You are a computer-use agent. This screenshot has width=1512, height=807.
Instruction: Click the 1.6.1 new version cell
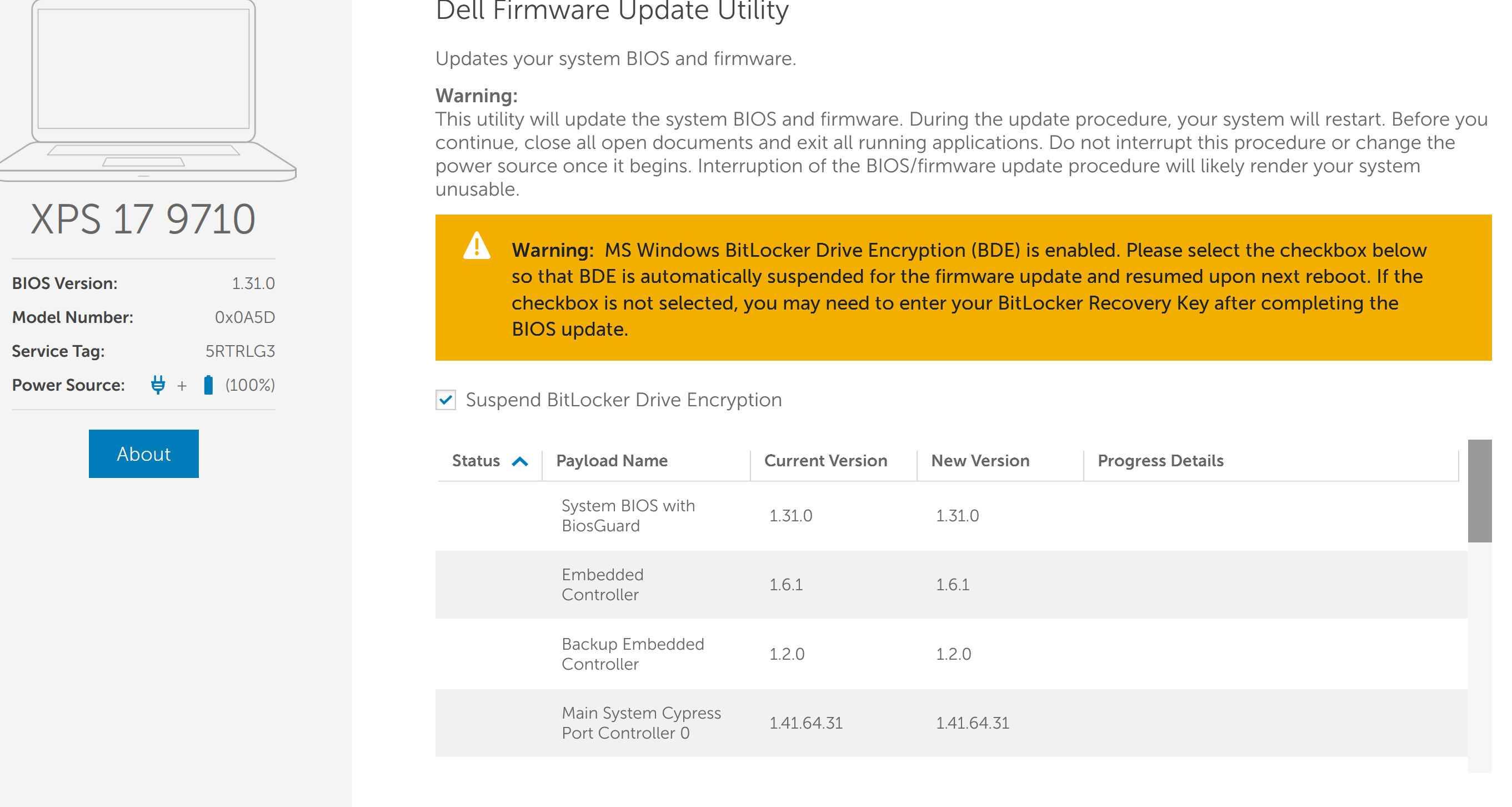[952, 584]
